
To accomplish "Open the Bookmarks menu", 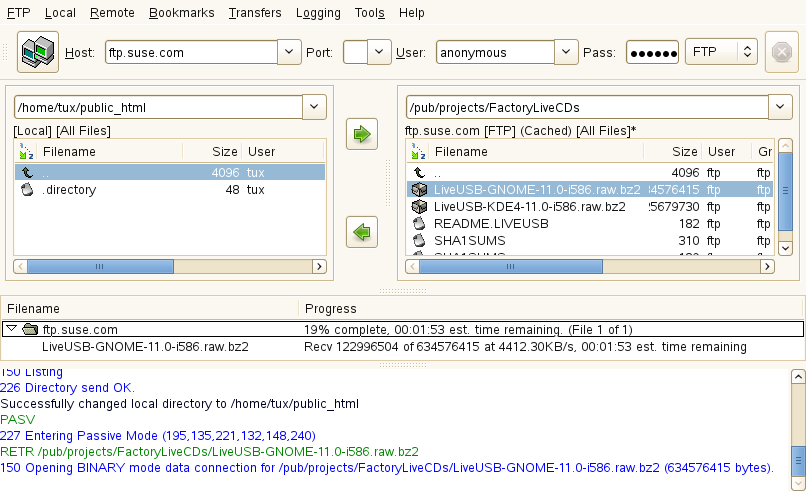I will pyautogui.click(x=181, y=13).
